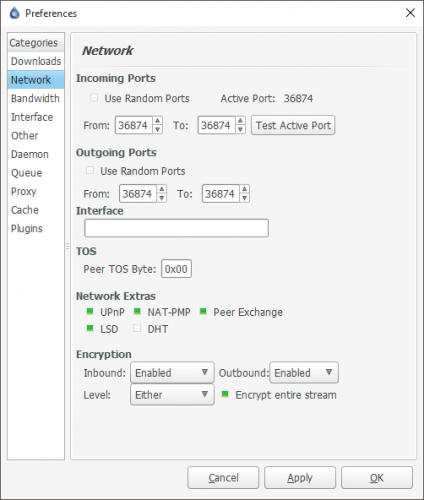Open the Interface category
This screenshot has height=500, width=424.
[x=36, y=117]
